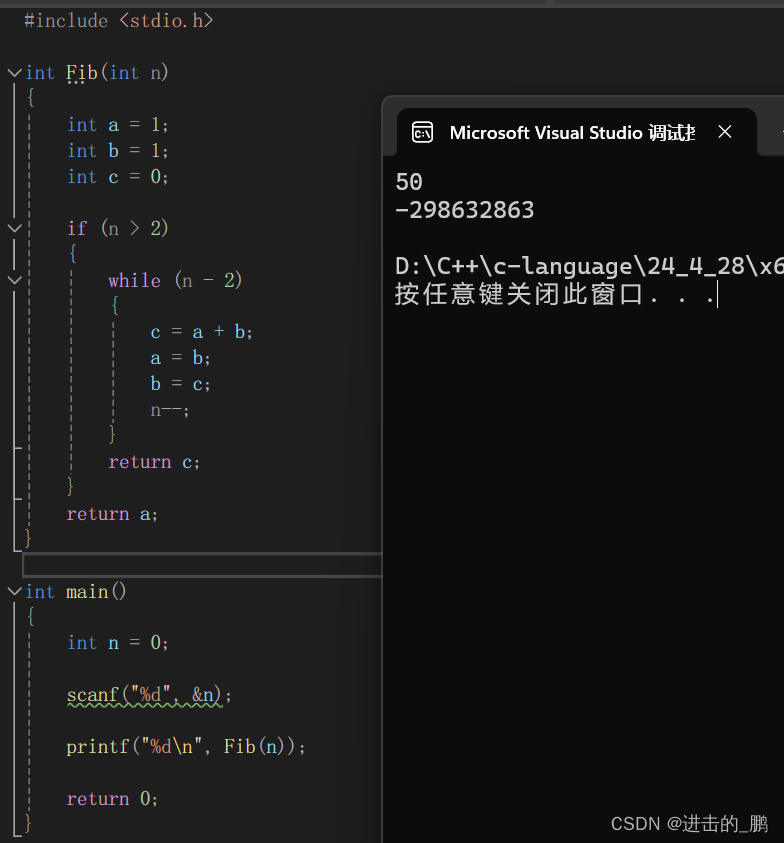
Task: Click the 'return 0;' statement
Action: (x=112, y=799)
